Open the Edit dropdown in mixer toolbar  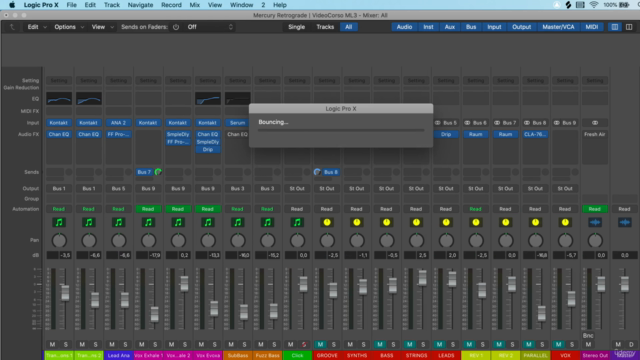point(37,27)
